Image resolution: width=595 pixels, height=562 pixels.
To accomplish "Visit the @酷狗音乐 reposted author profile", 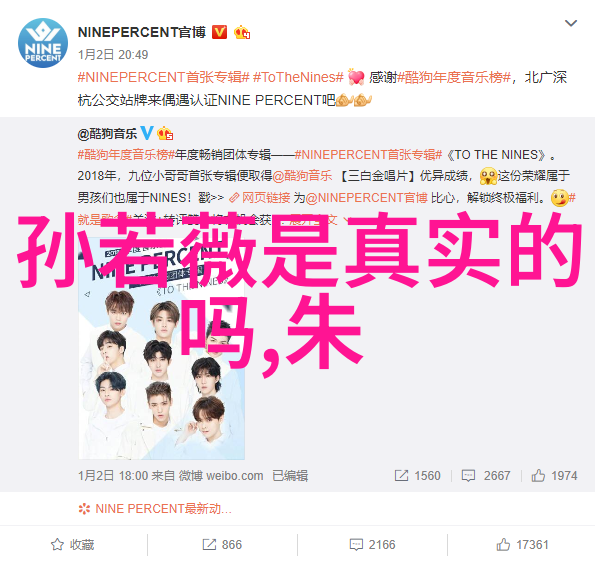I will (107, 134).
